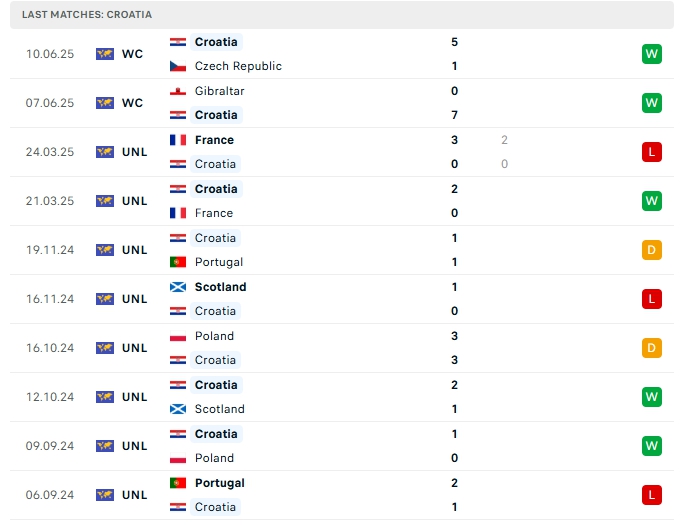Image resolution: width=686 pixels, height=525 pixels.
Task: Click the Scotland flag in the 16.11.24 match
Action: pyautogui.click(x=178, y=287)
